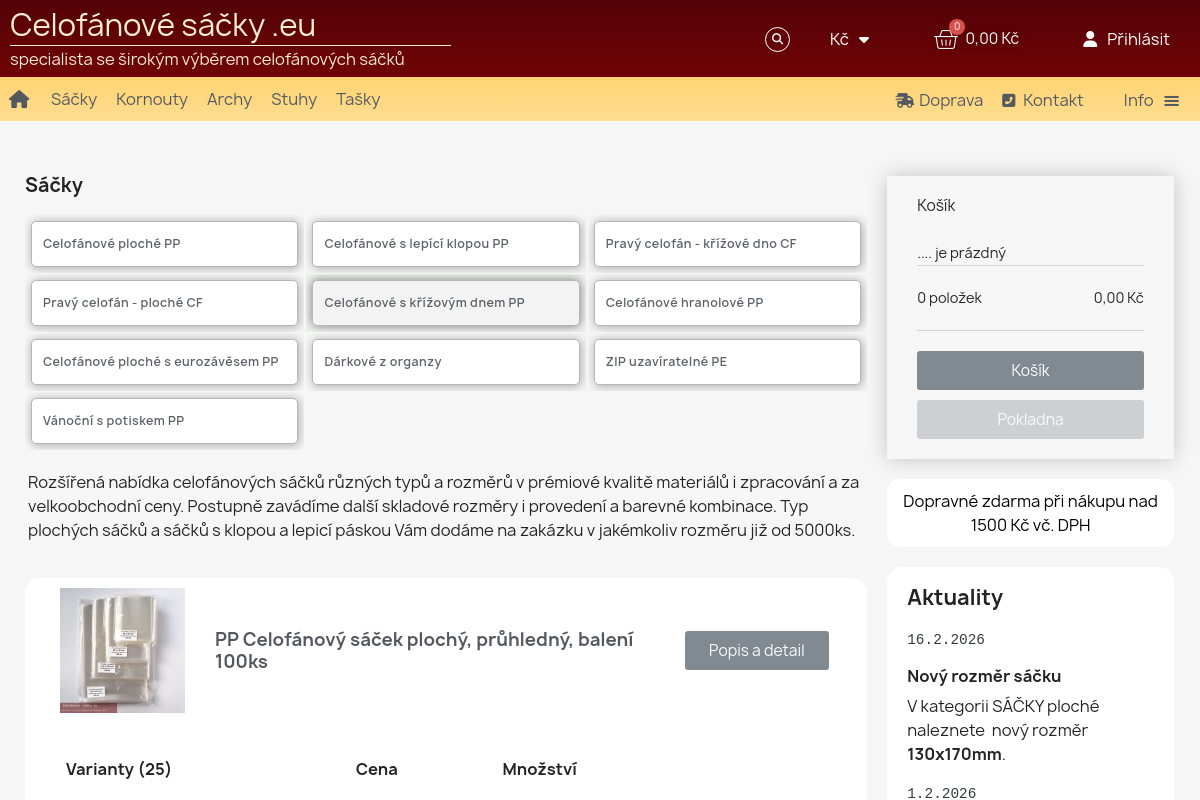Viewport: 1200px width, 800px height.
Task: Choose ZIP uzavíratelné PE category
Action: pos(727,362)
